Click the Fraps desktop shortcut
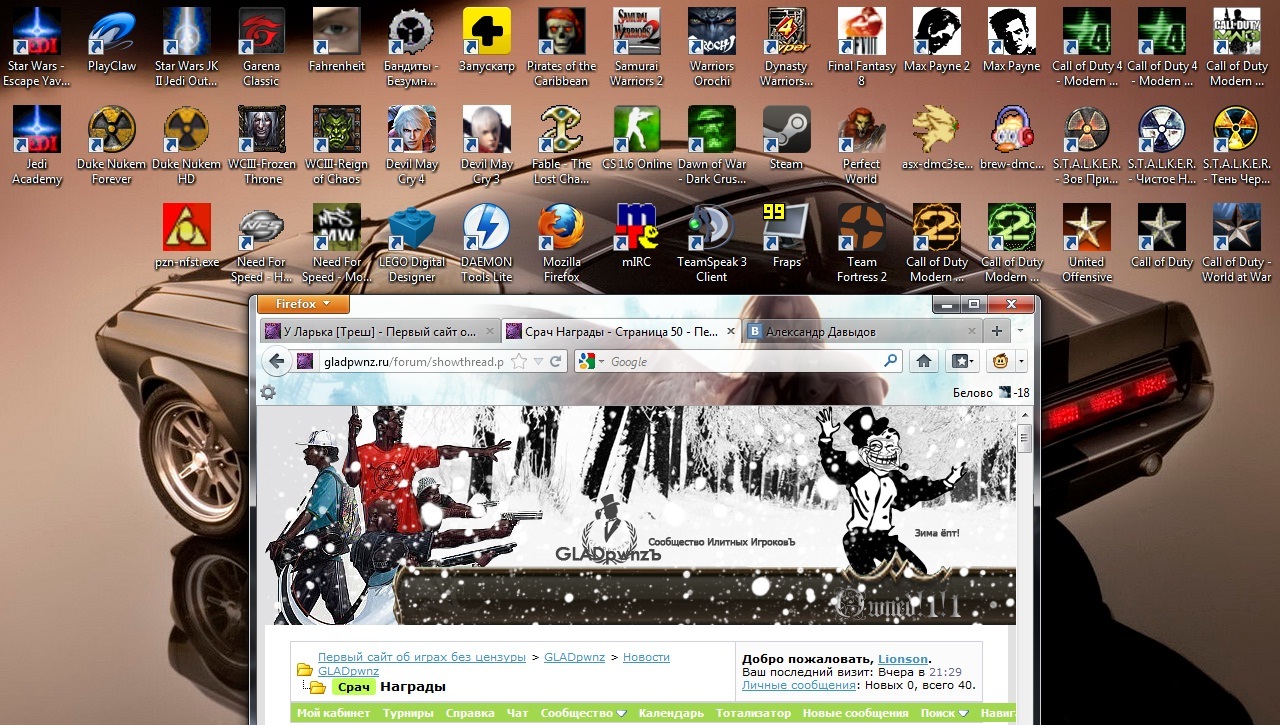Image resolution: width=1280 pixels, height=725 pixels. [x=787, y=237]
